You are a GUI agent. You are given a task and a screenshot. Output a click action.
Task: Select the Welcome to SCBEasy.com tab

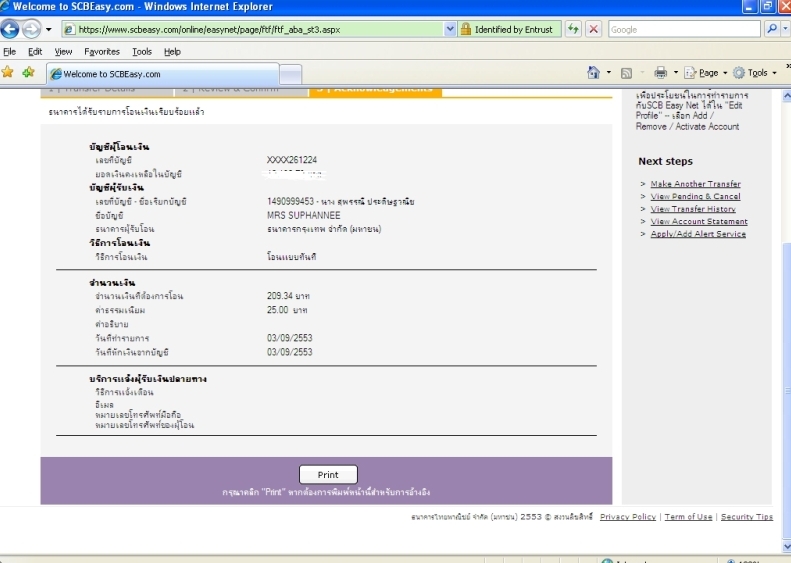click(x=162, y=74)
